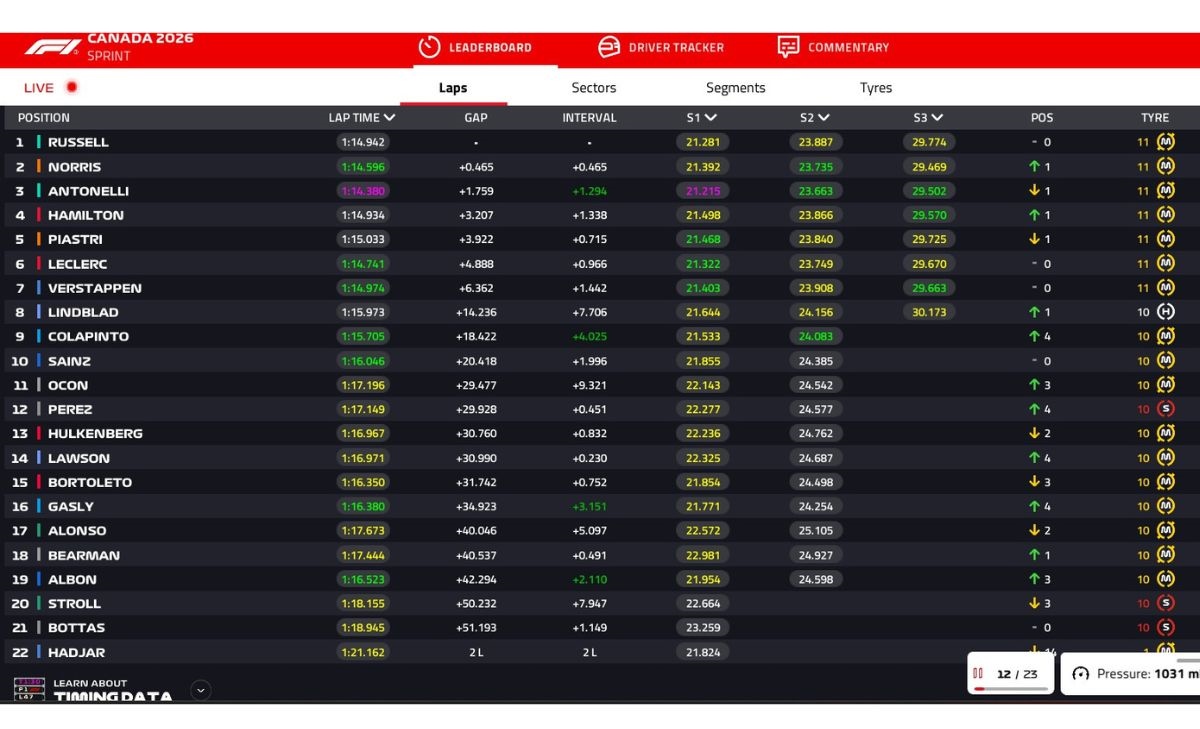1200x729 pixels.
Task: Click Antonelli's purple lap time 1:14.380
Action: coord(362,191)
